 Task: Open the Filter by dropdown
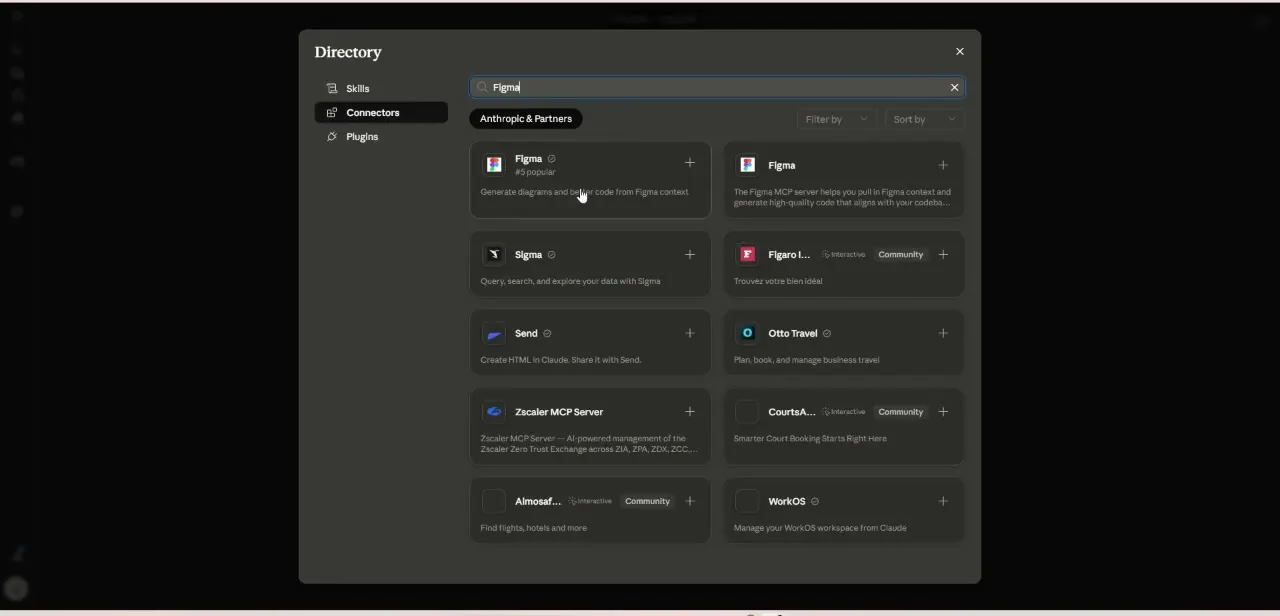click(837, 119)
